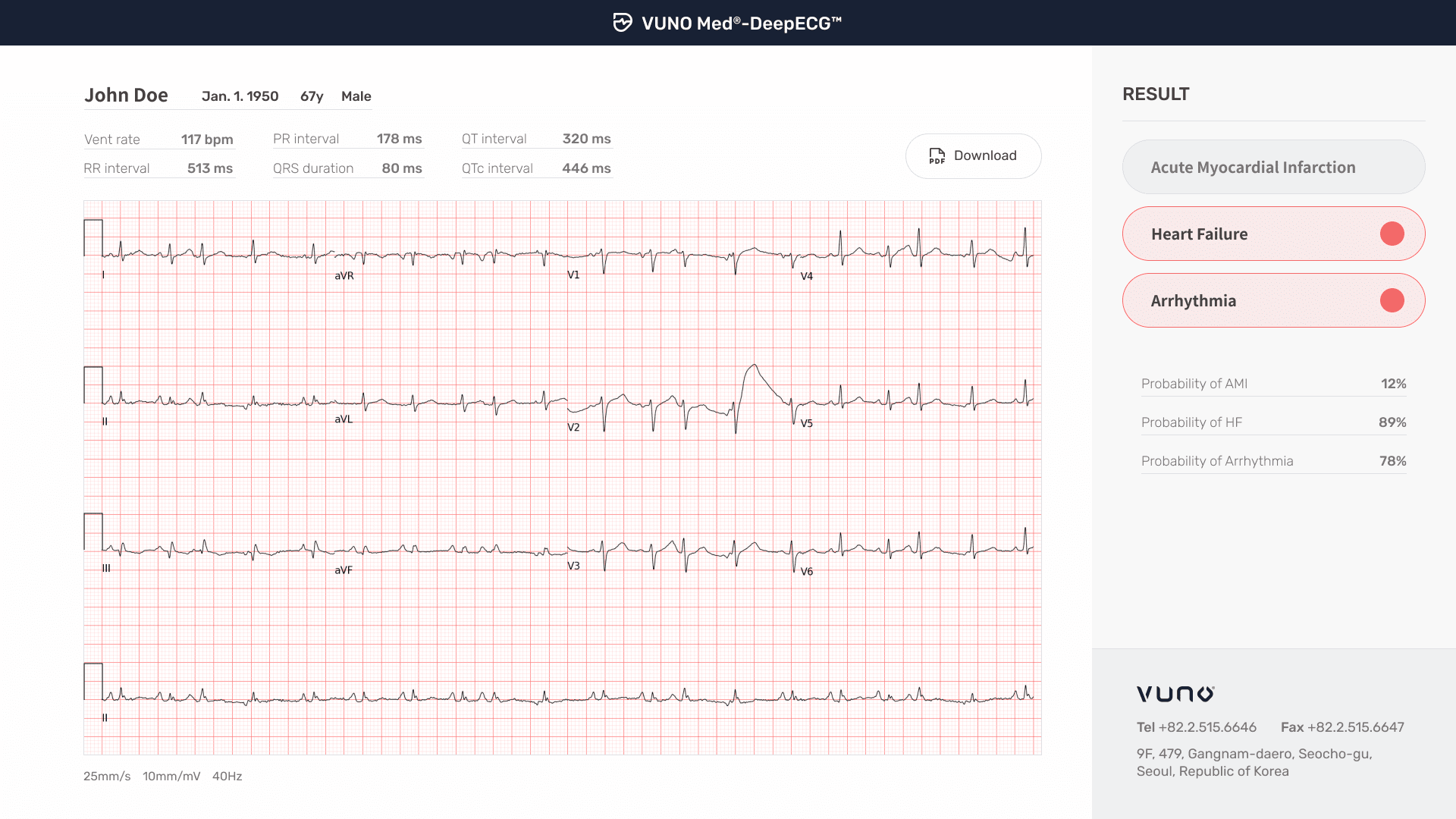Click the V5 lead label on ECG
1456x819 pixels.
pyautogui.click(x=806, y=423)
